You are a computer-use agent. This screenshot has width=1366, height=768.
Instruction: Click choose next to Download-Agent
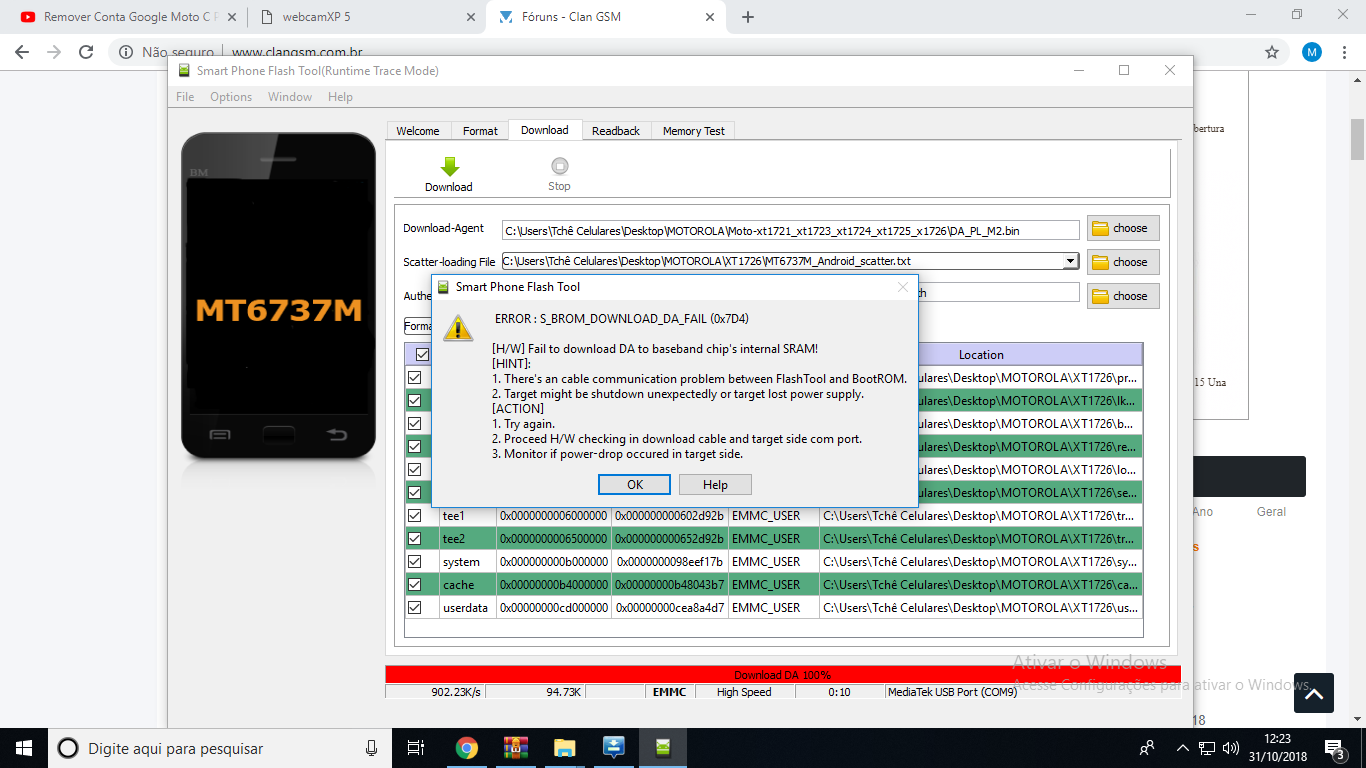[x=1123, y=228]
